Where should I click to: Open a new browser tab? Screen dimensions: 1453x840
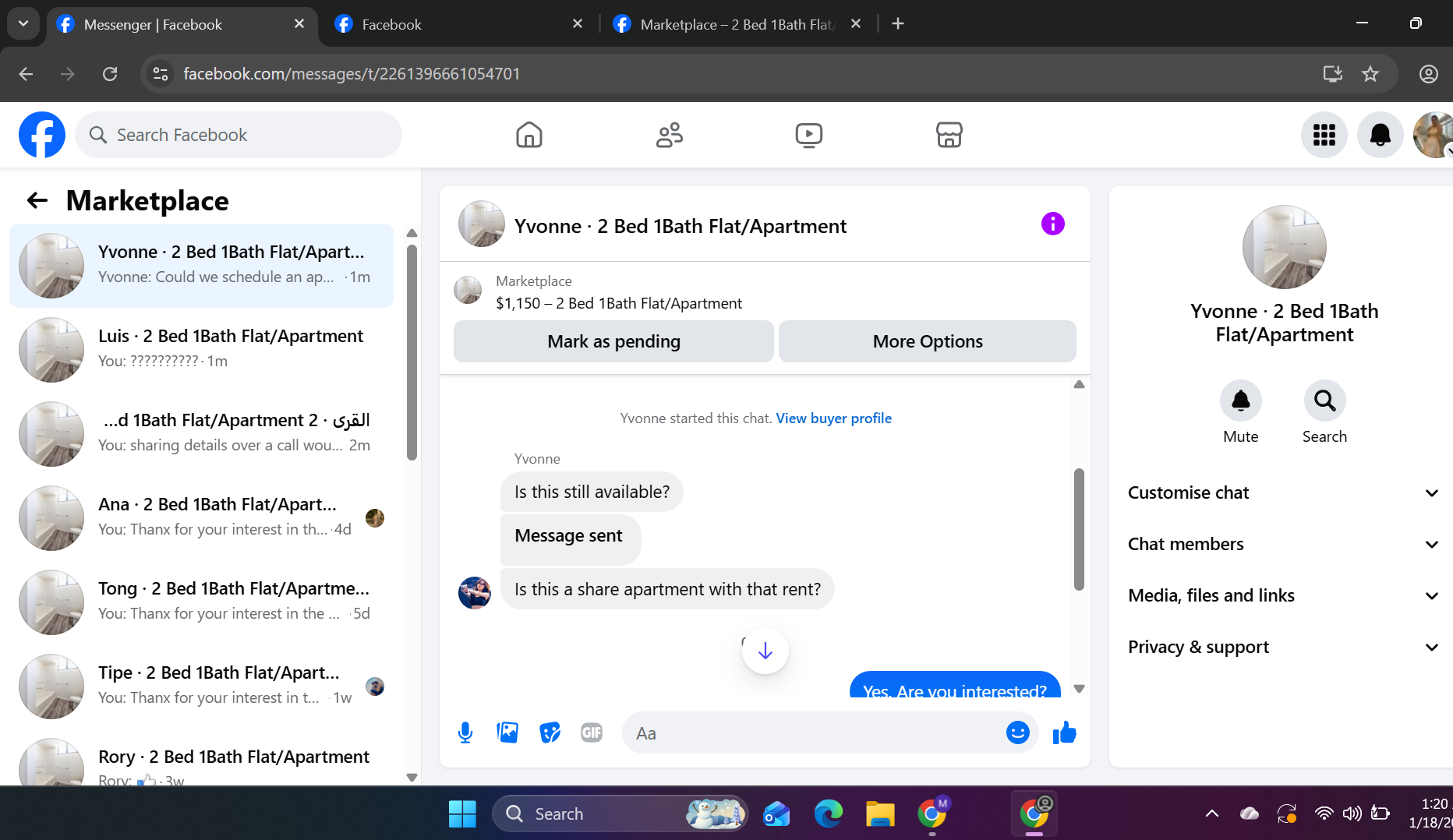tap(898, 24)
